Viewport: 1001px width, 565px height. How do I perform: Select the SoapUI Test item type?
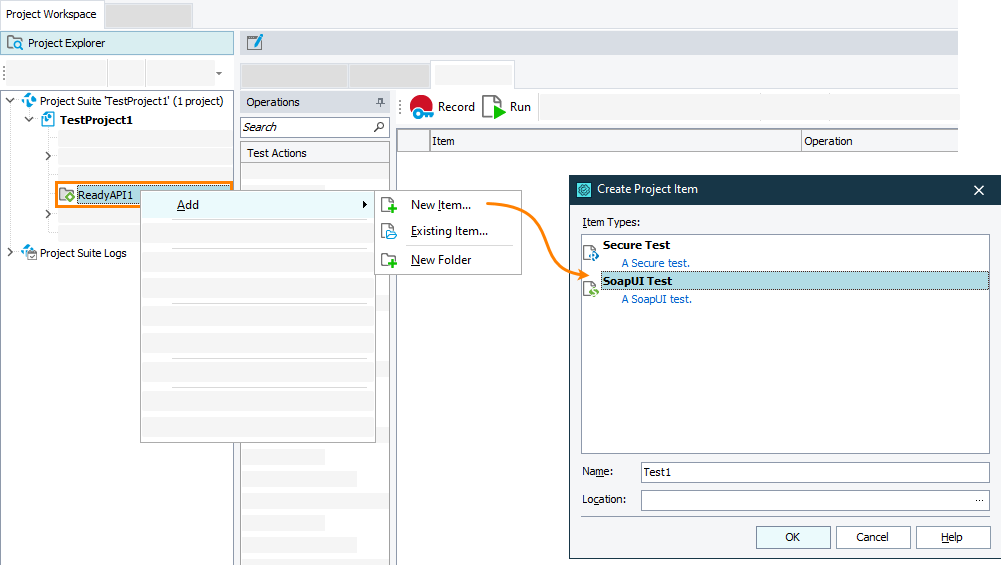pos(637,281)
